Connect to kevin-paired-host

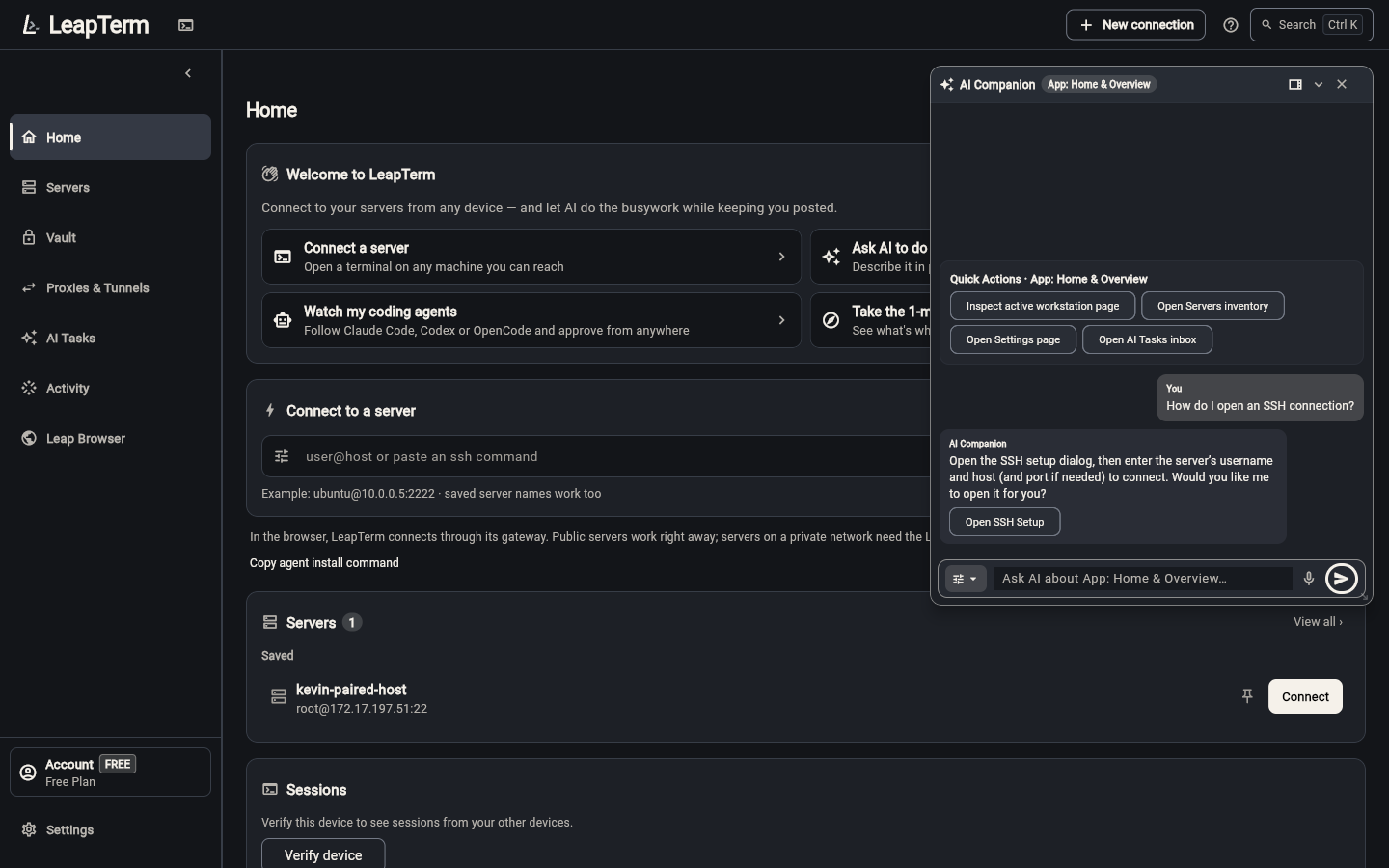pos(1305,696)
